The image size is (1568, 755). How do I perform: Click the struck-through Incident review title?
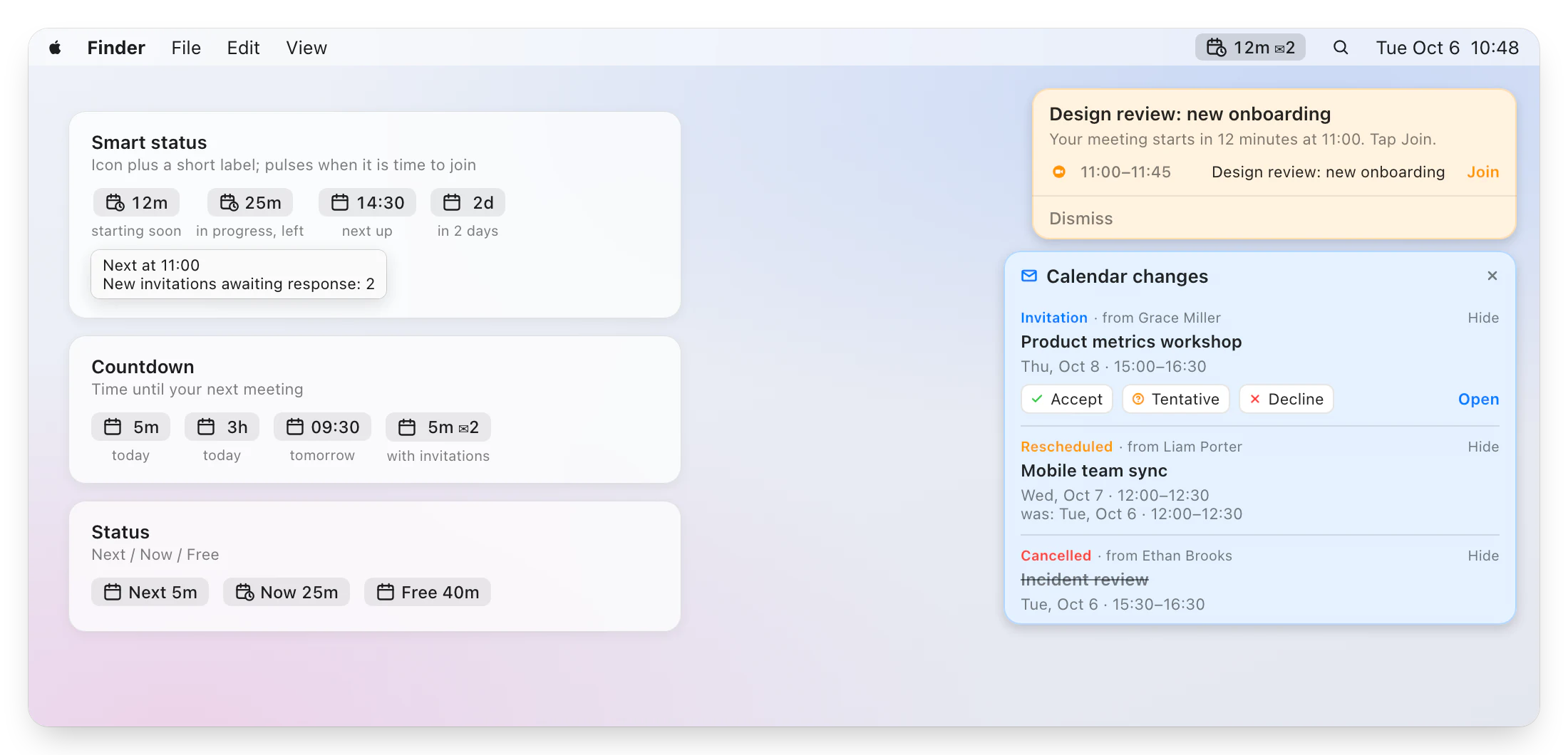point(1085,580)
